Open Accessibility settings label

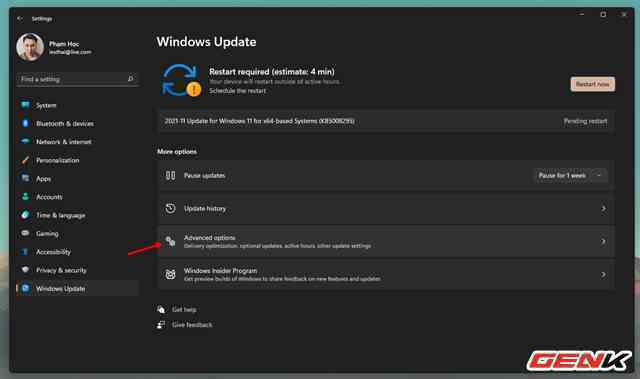(53, 252)
